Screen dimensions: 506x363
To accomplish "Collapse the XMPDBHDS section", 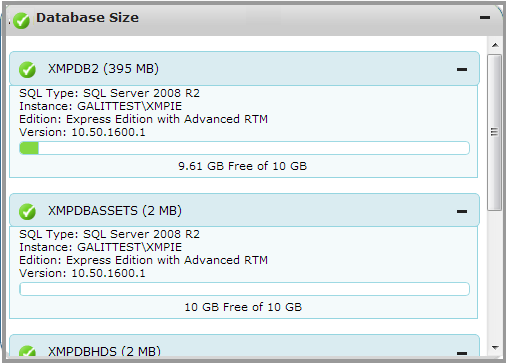I will (462, 353).
